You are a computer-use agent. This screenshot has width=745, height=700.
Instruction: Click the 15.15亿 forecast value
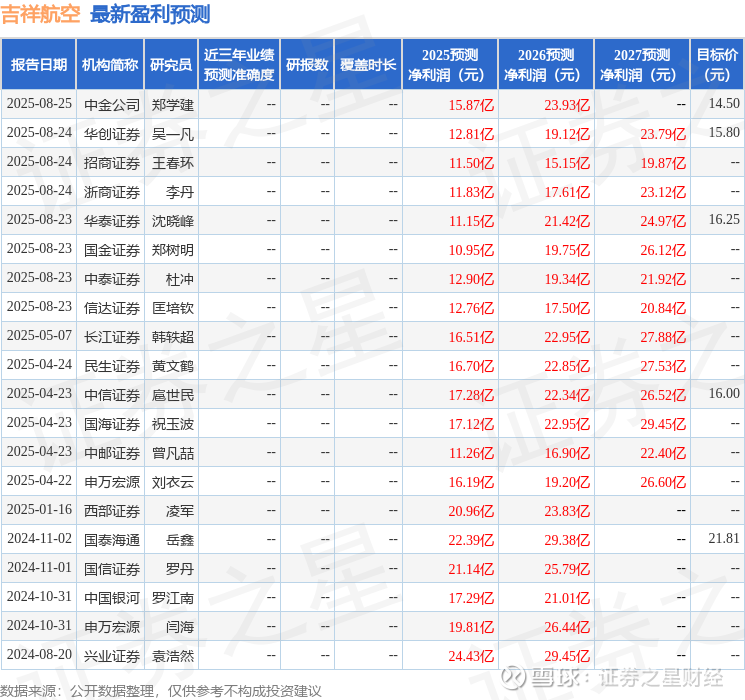567,163
